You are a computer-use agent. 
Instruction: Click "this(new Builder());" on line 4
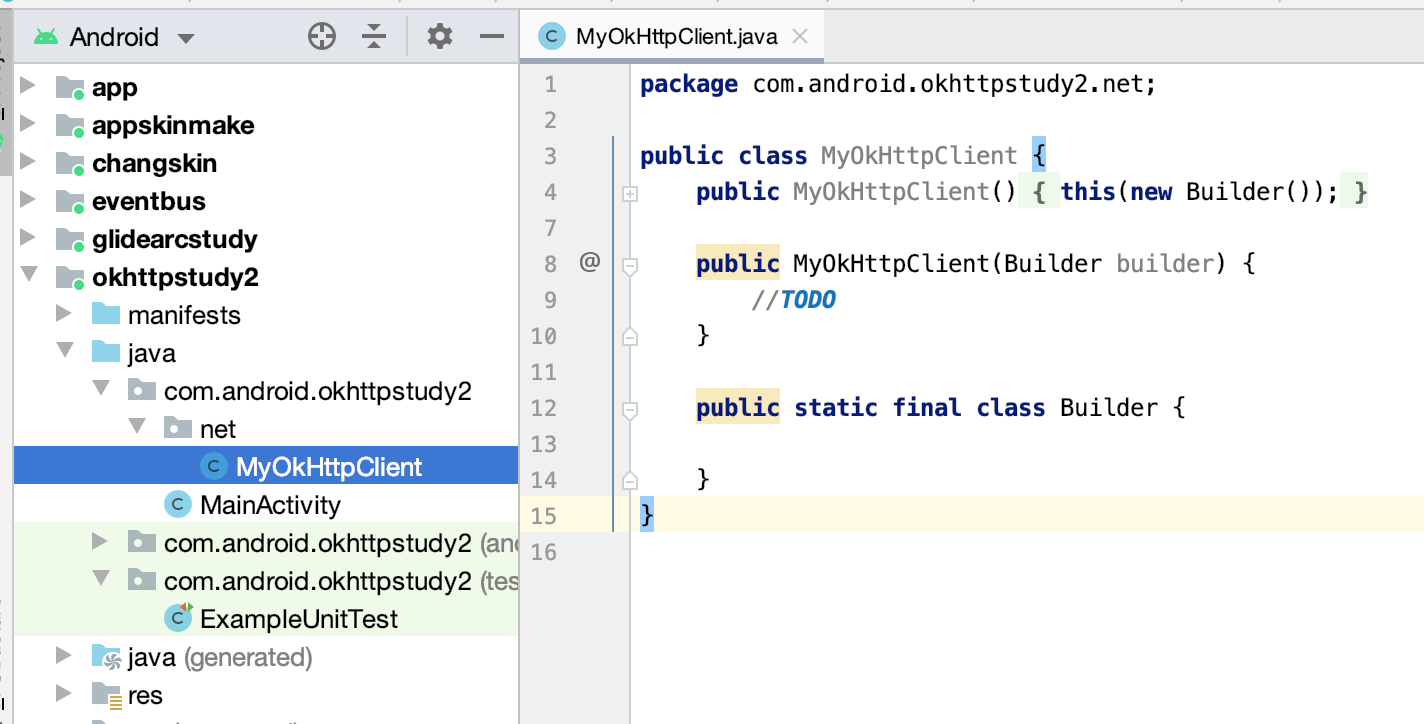[x=1199, y=191]
